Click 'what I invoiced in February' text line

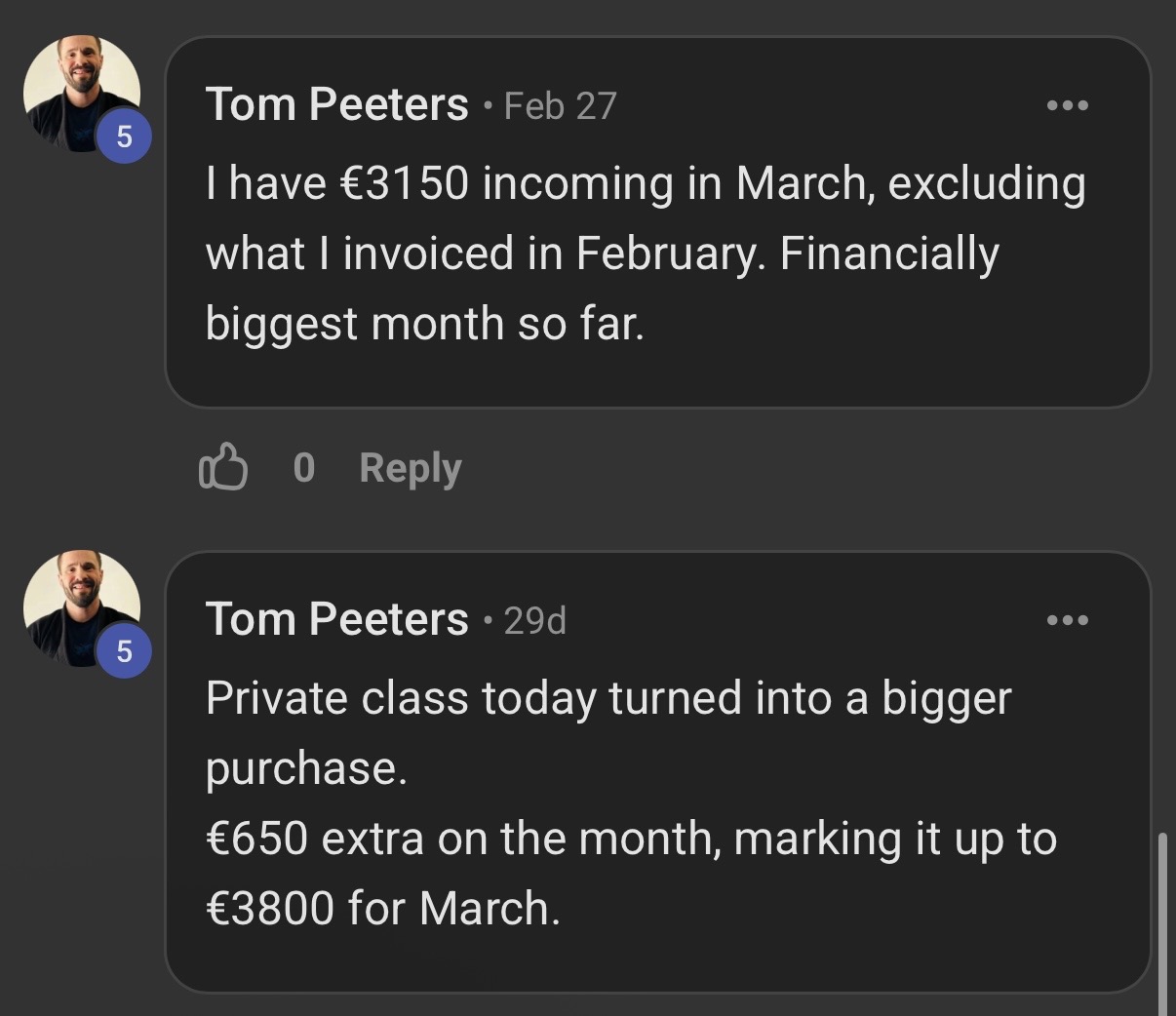[602, 254]
